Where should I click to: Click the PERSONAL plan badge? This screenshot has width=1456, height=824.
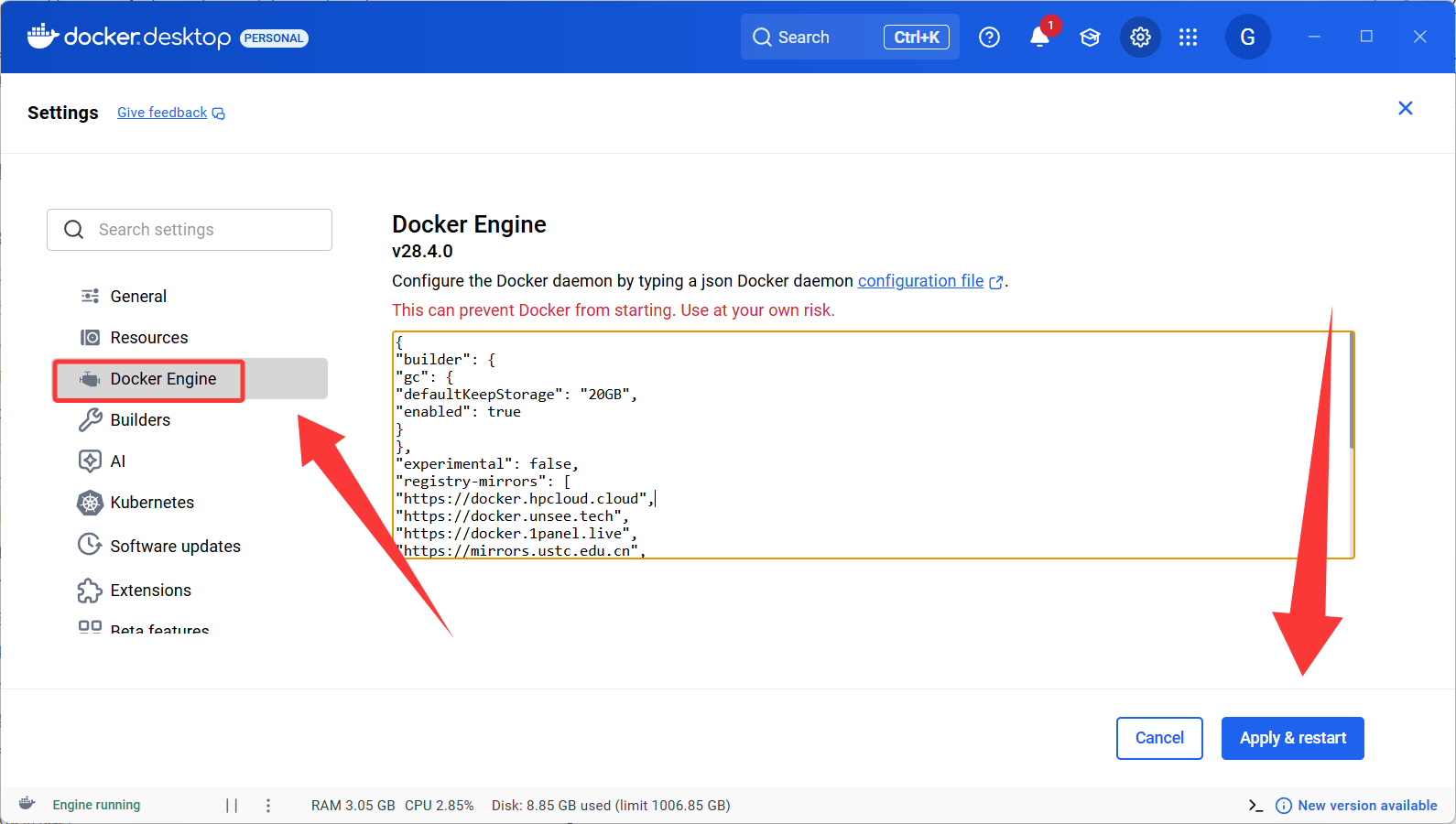274,38
